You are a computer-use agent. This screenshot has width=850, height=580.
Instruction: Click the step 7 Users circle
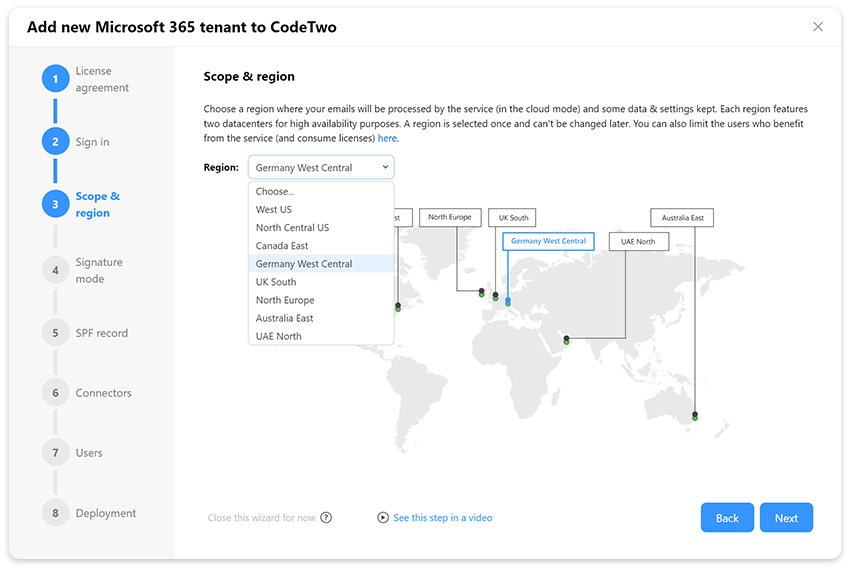pyautogui.click(x=55, y=453)
